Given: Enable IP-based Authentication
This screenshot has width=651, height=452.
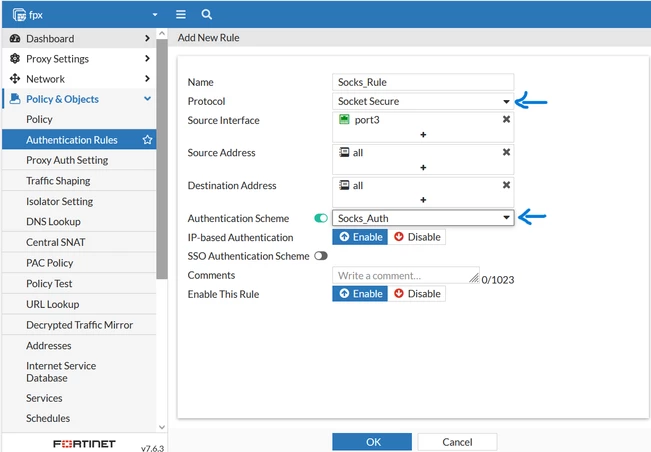Looking at the screenshot, I should (360, 237).
